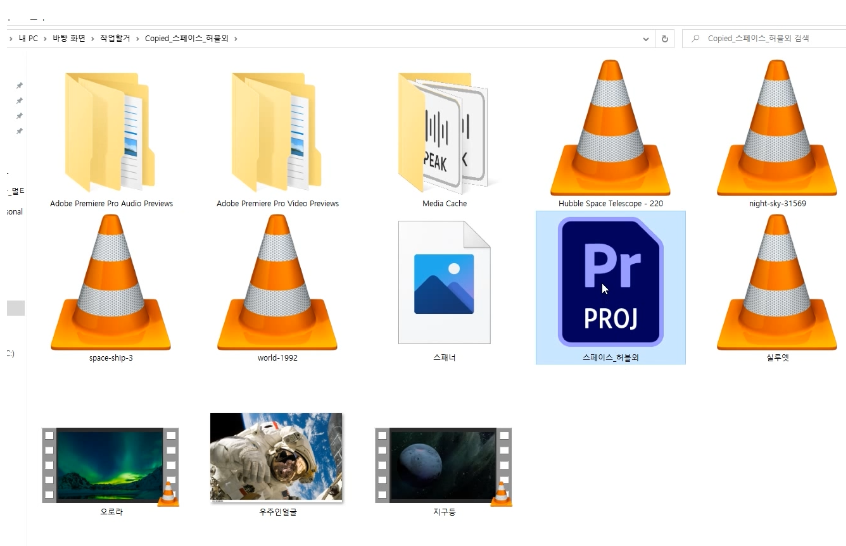Open the Adobe Premiere Pro Video Previews folder
The width and height of the screenshot is (846, 546).
pos(277,132)
